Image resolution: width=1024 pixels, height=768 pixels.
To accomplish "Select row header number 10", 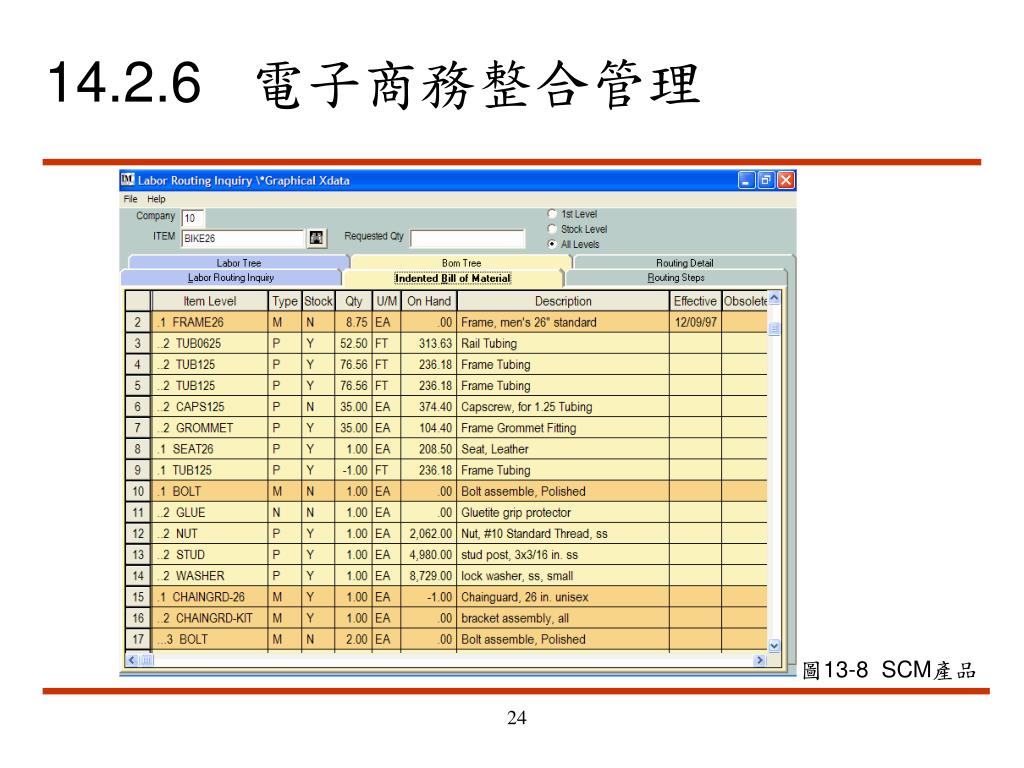I will click(138, 491).
